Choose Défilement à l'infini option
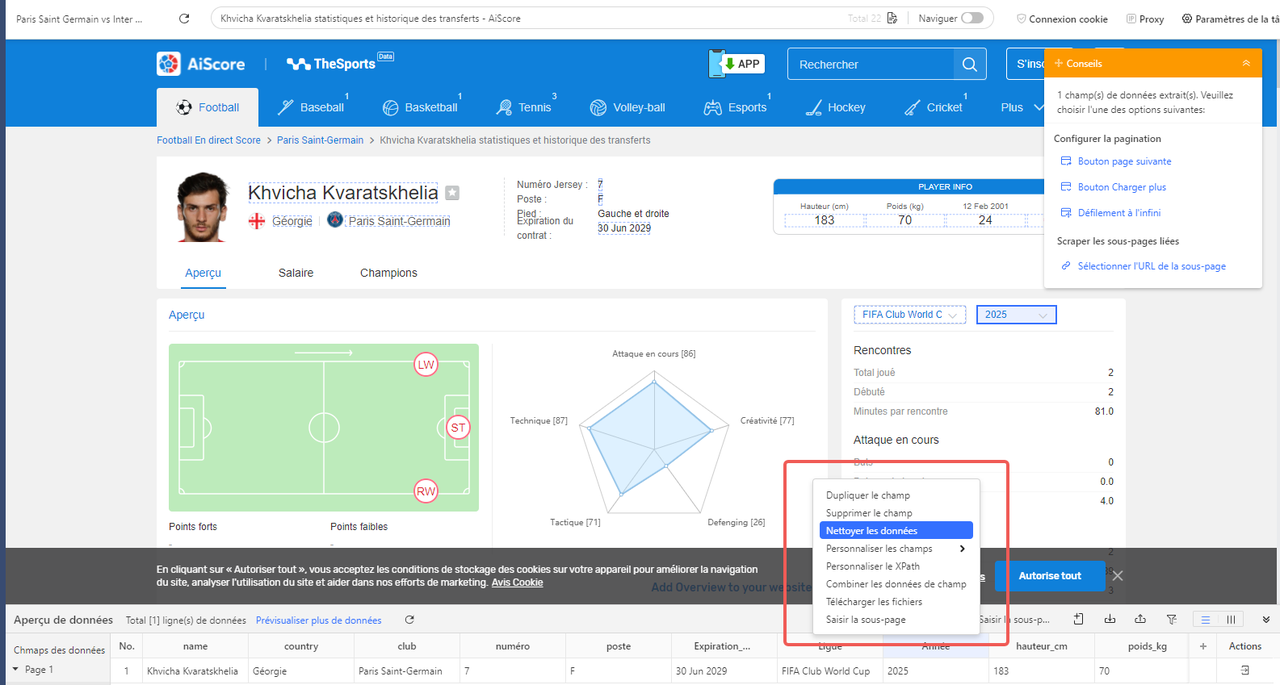The width and height of the screenshot is (1280, 685). 1110,213
